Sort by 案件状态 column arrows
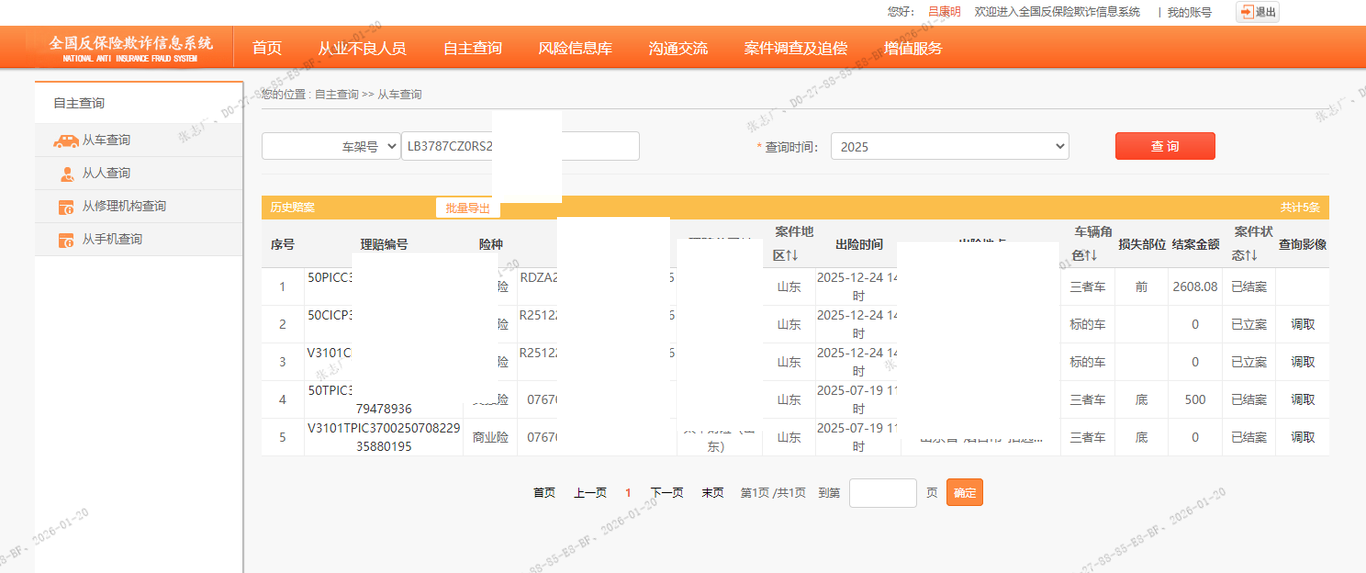This screenshot has height=573, width=1366. tap(1250, 256)
